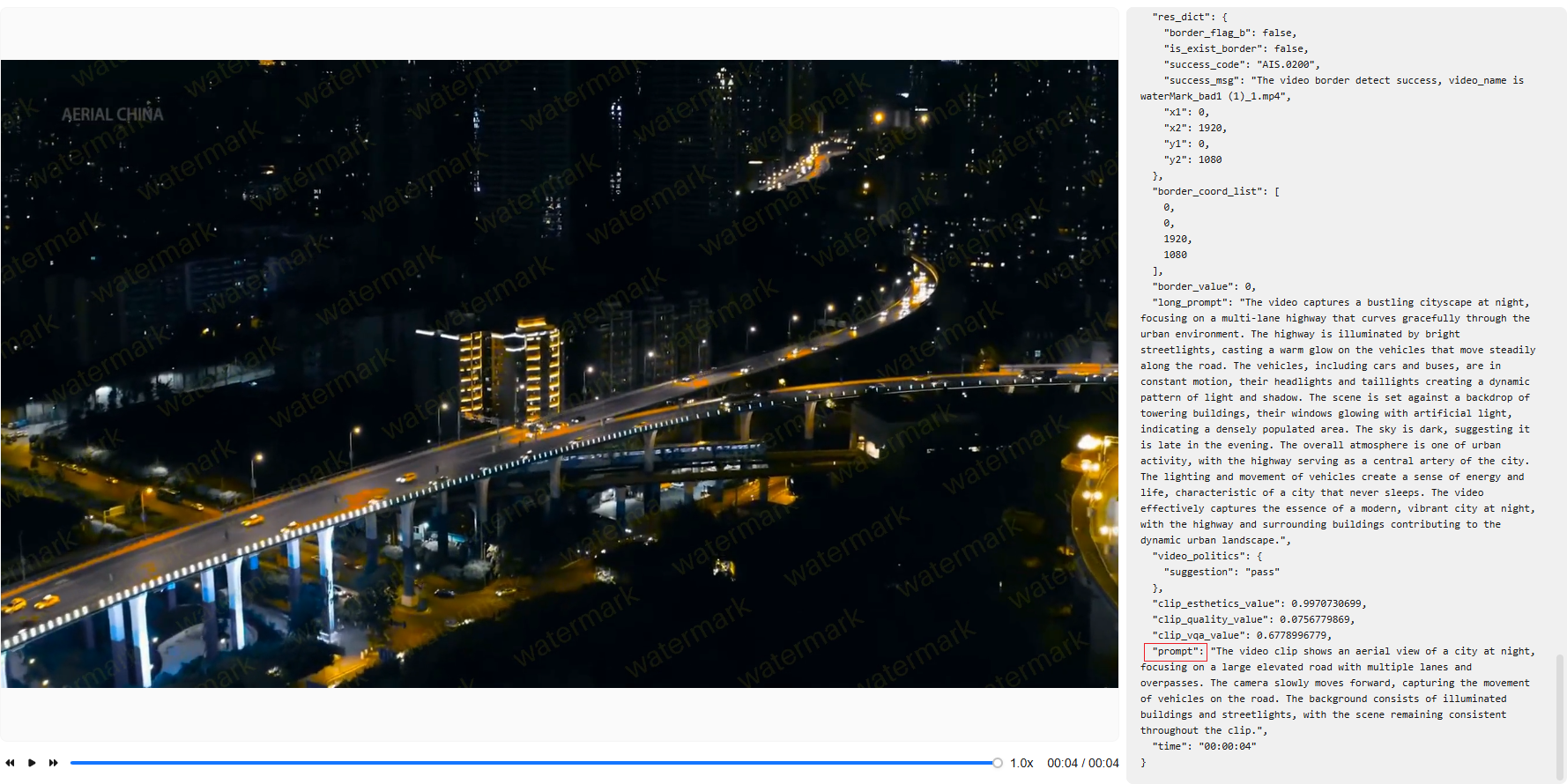Click the "border_value" line
Image resolution: width=1567 pixels, height=784 pixels.
pos(1203,286)
